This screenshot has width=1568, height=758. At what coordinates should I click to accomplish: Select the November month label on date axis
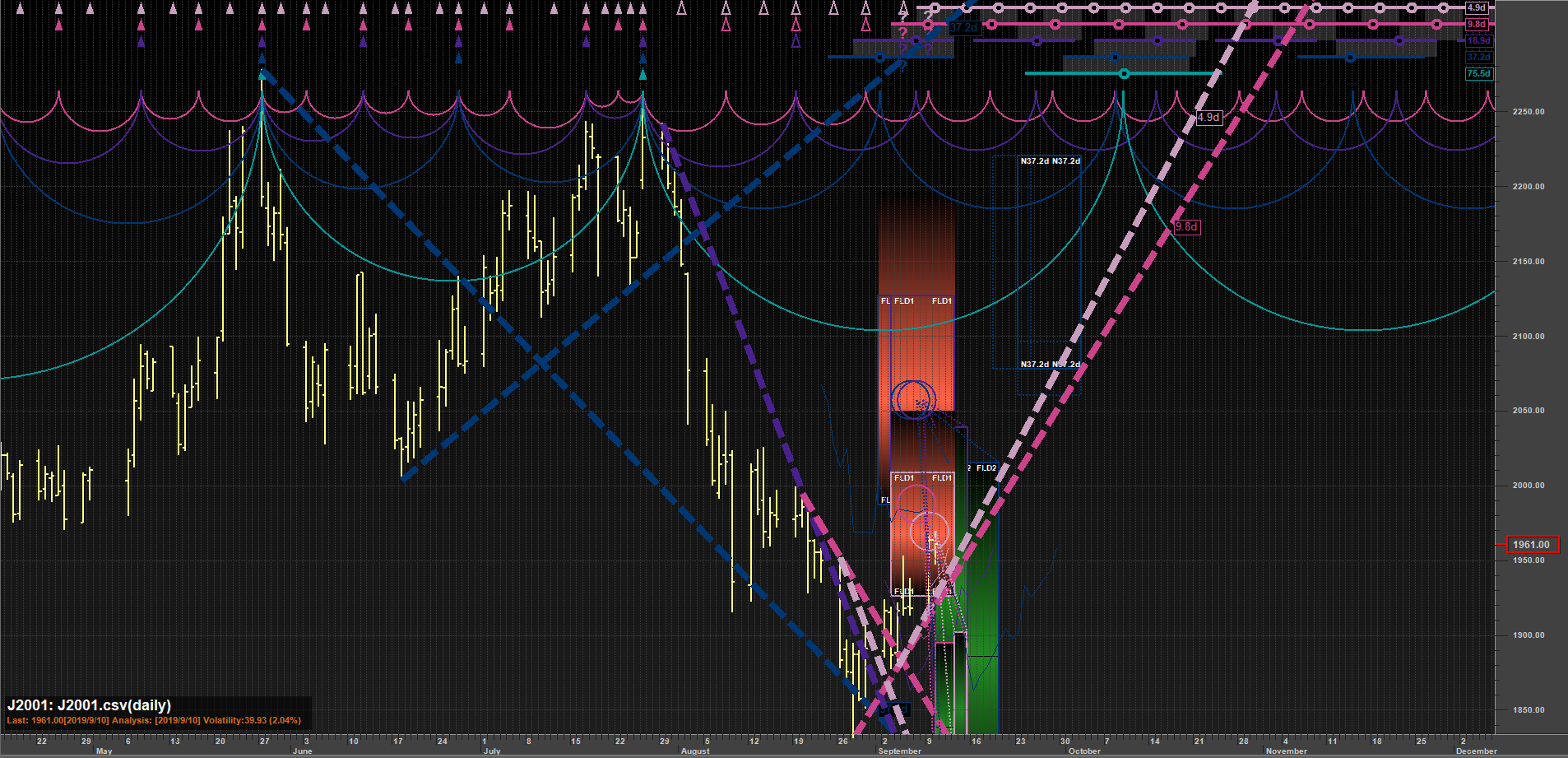coord(1287,751)
